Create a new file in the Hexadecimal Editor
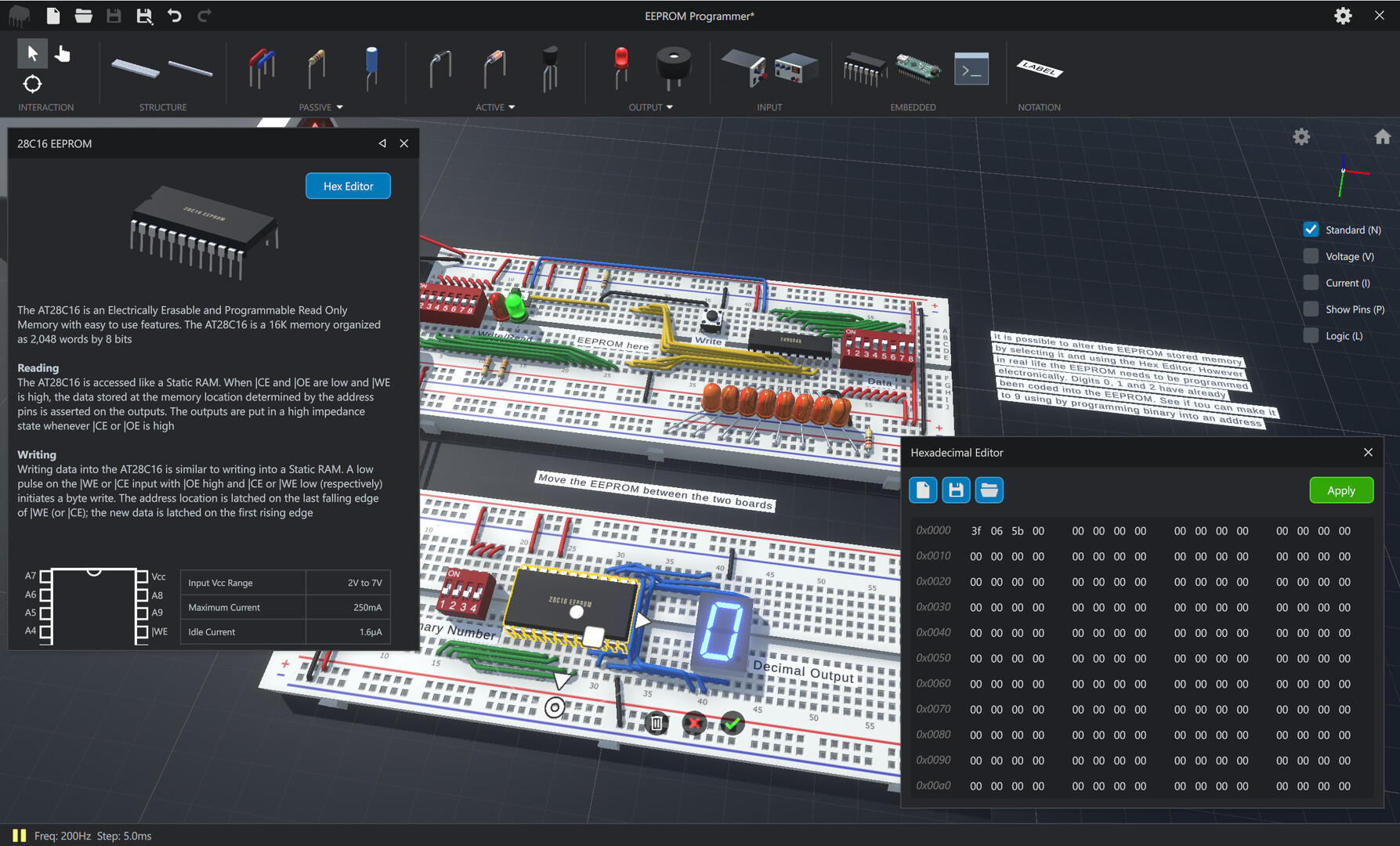This screenshot has height=846, width=1400. click(x=922, y=490)
